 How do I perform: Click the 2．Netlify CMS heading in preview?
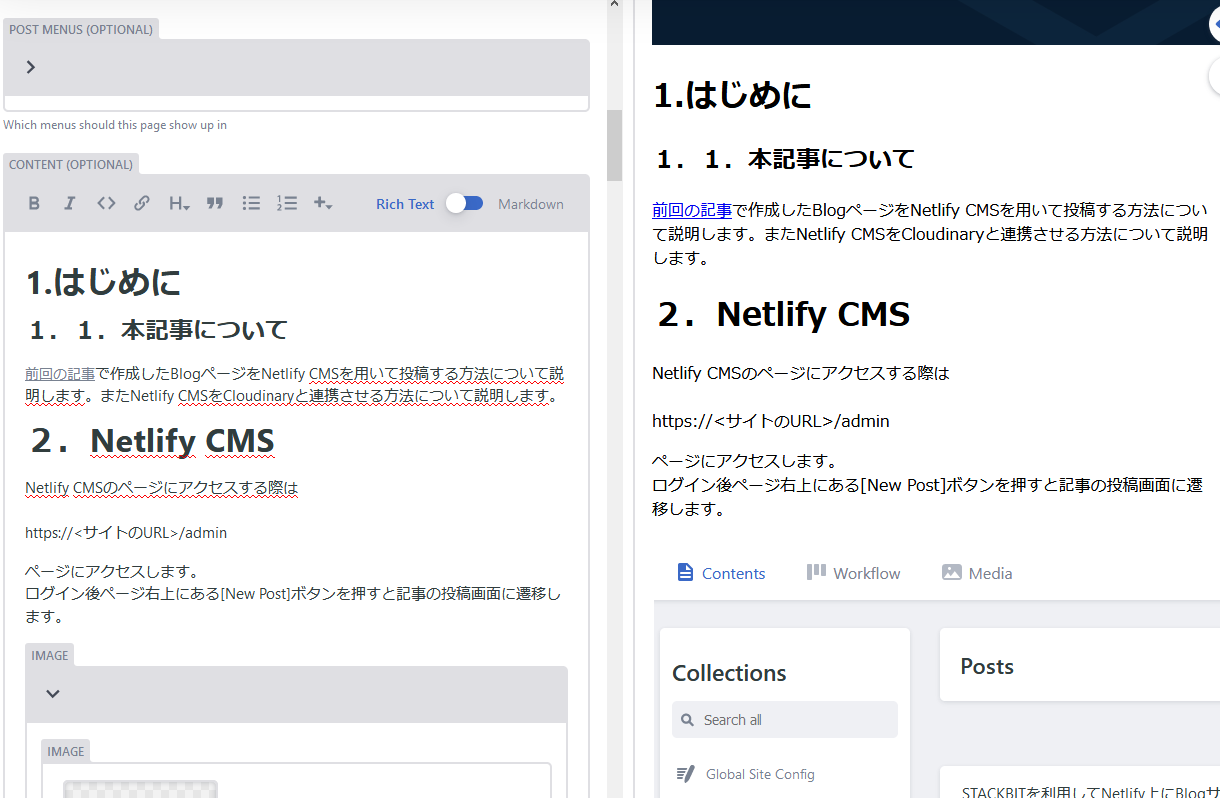point(781,314)
